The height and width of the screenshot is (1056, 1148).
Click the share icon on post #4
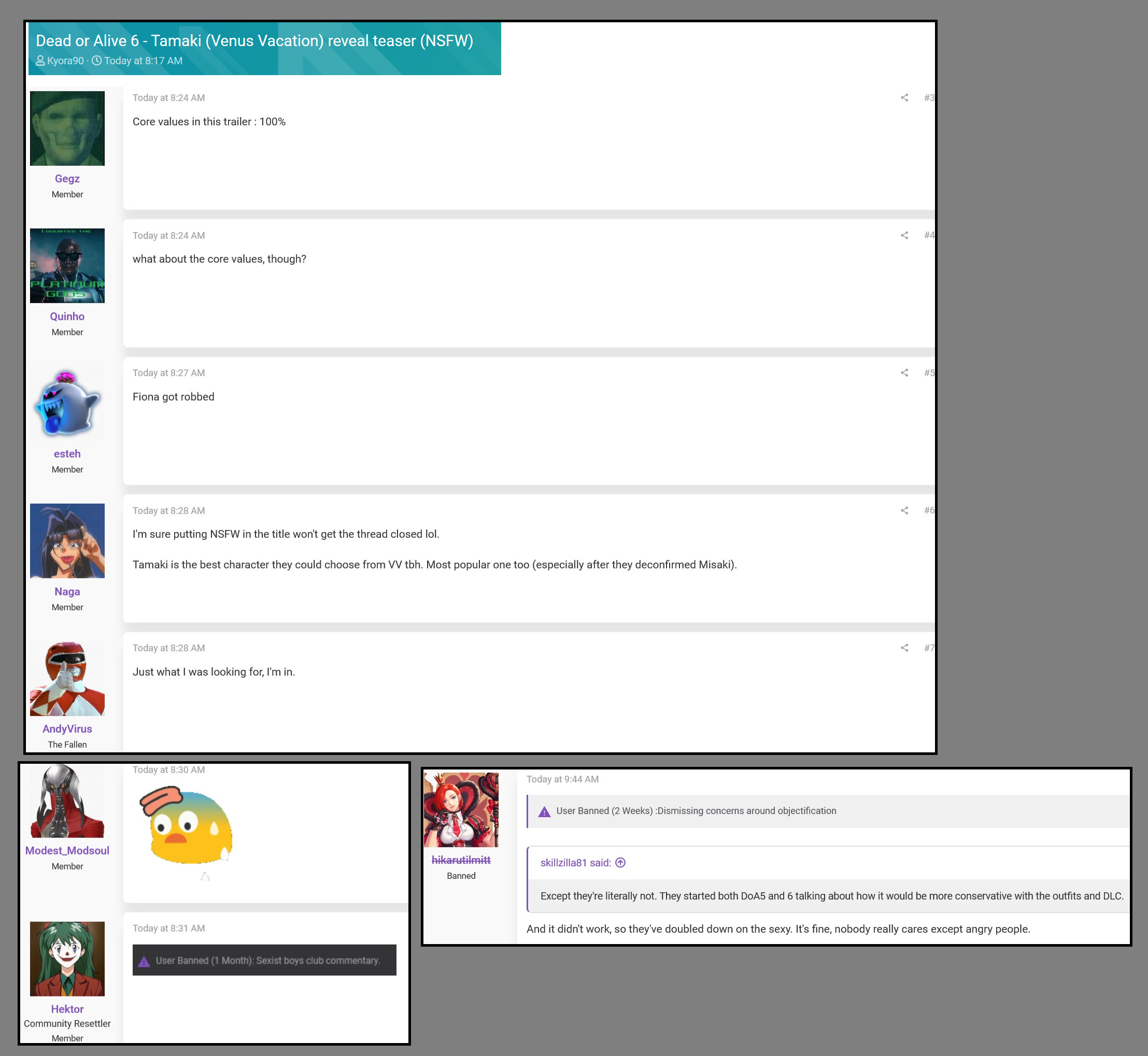(904, 235)
